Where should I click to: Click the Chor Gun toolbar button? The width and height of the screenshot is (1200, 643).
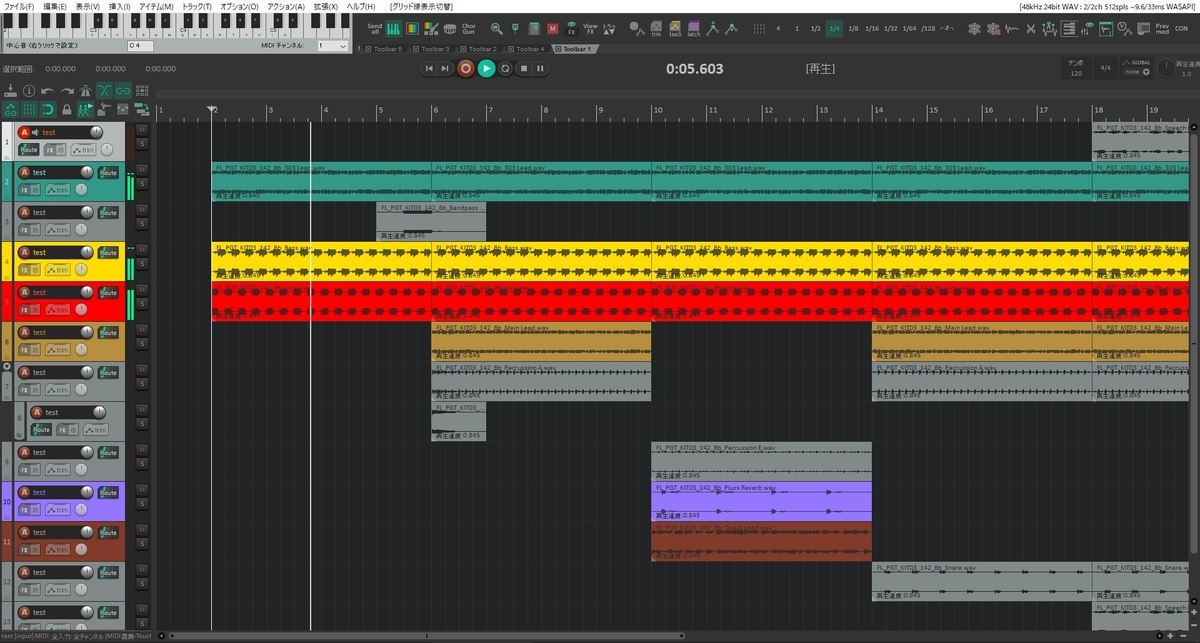coord(468,29)
